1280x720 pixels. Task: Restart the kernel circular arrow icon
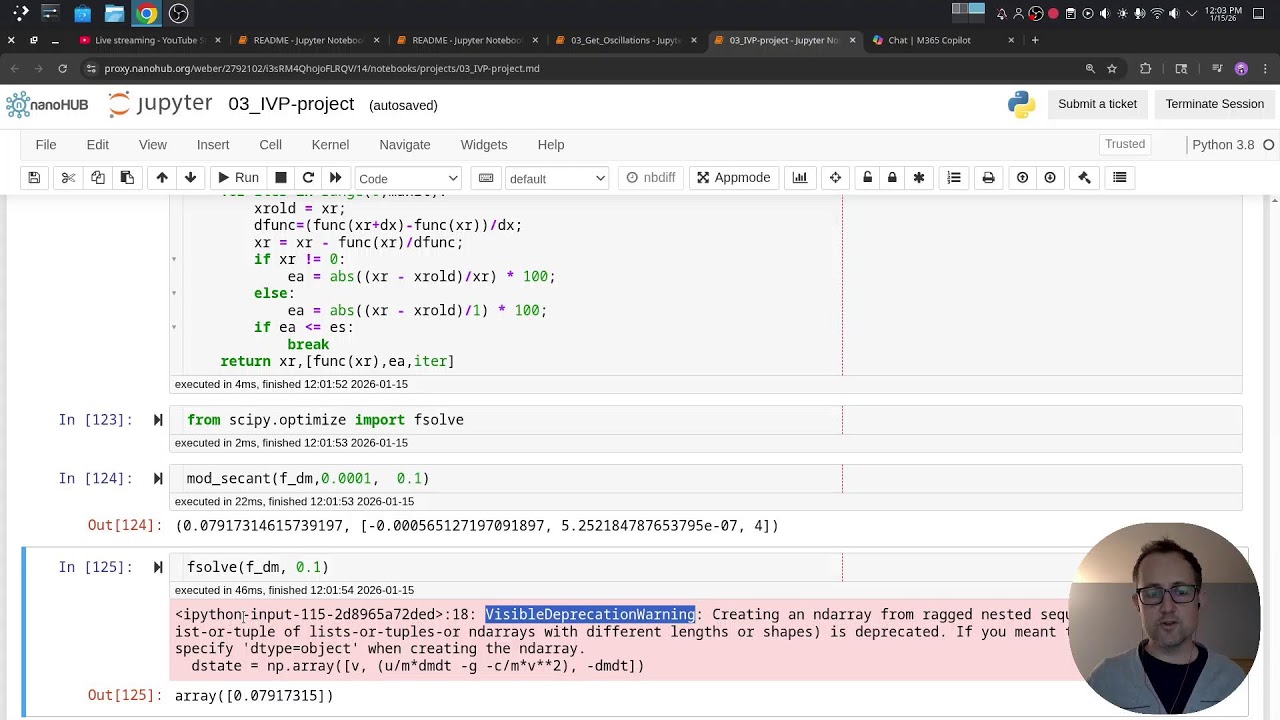tap(308, 178)
